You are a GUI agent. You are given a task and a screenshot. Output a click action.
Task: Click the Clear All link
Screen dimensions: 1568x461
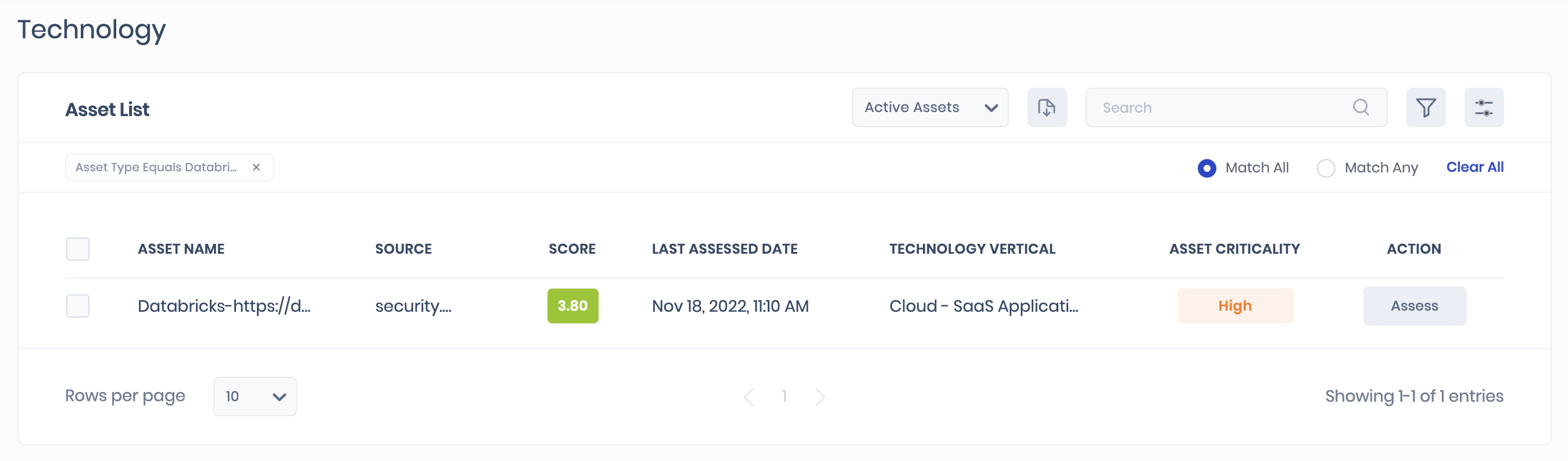[x=1474, y=167]
